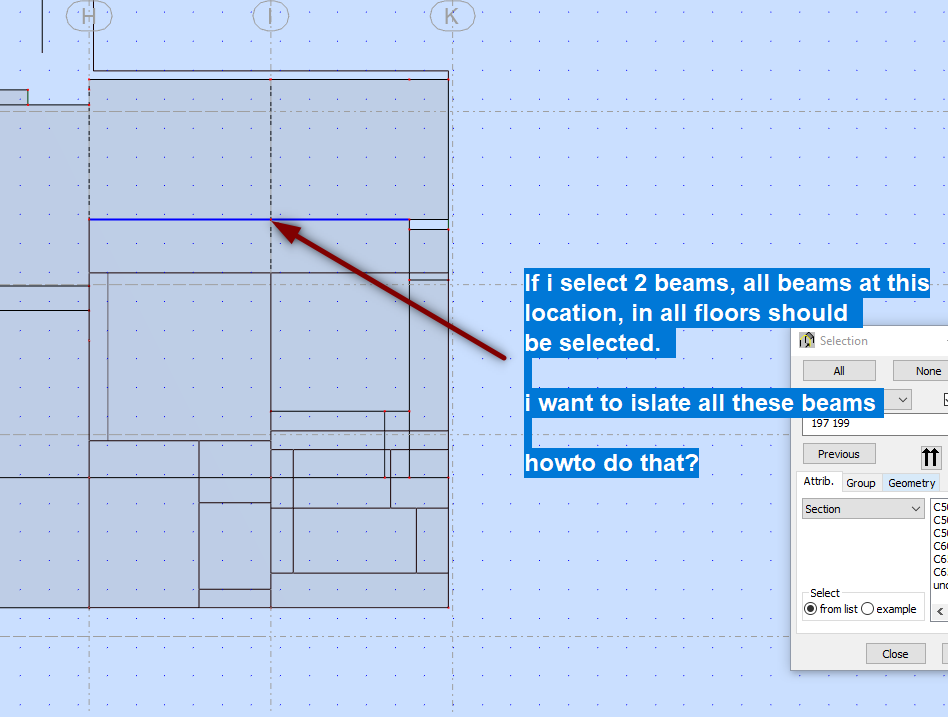Screen dimensions: 948x717
Task: Tick the checkbox right of the small dropdown
Action: pyautogui.click(x=944, y=400)
